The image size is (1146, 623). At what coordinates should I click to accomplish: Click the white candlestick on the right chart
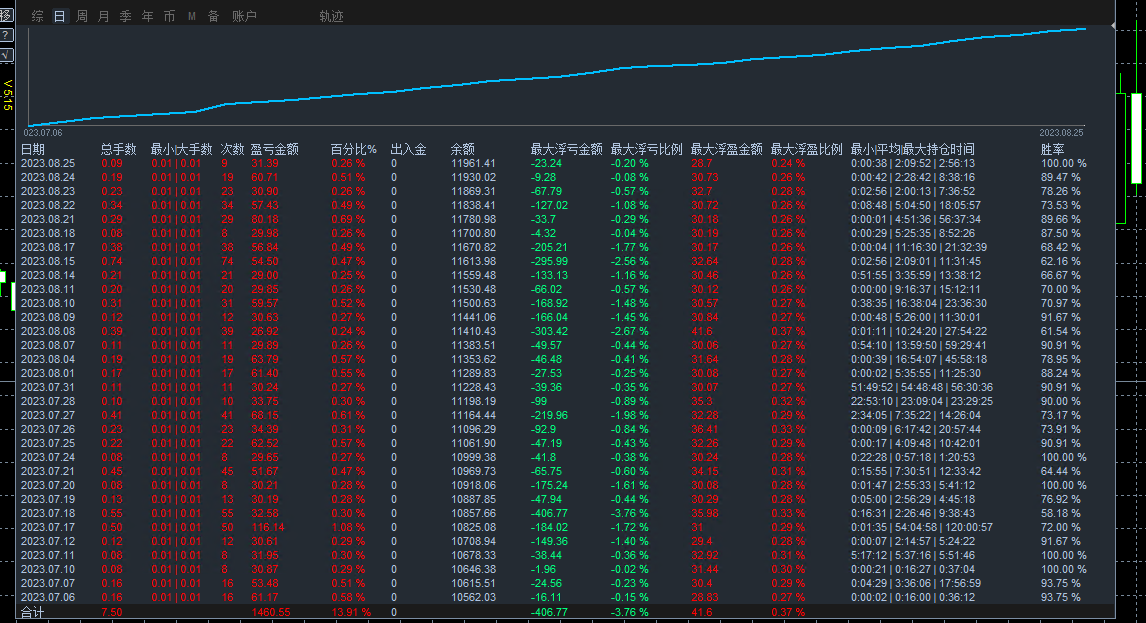(1136, 137)
